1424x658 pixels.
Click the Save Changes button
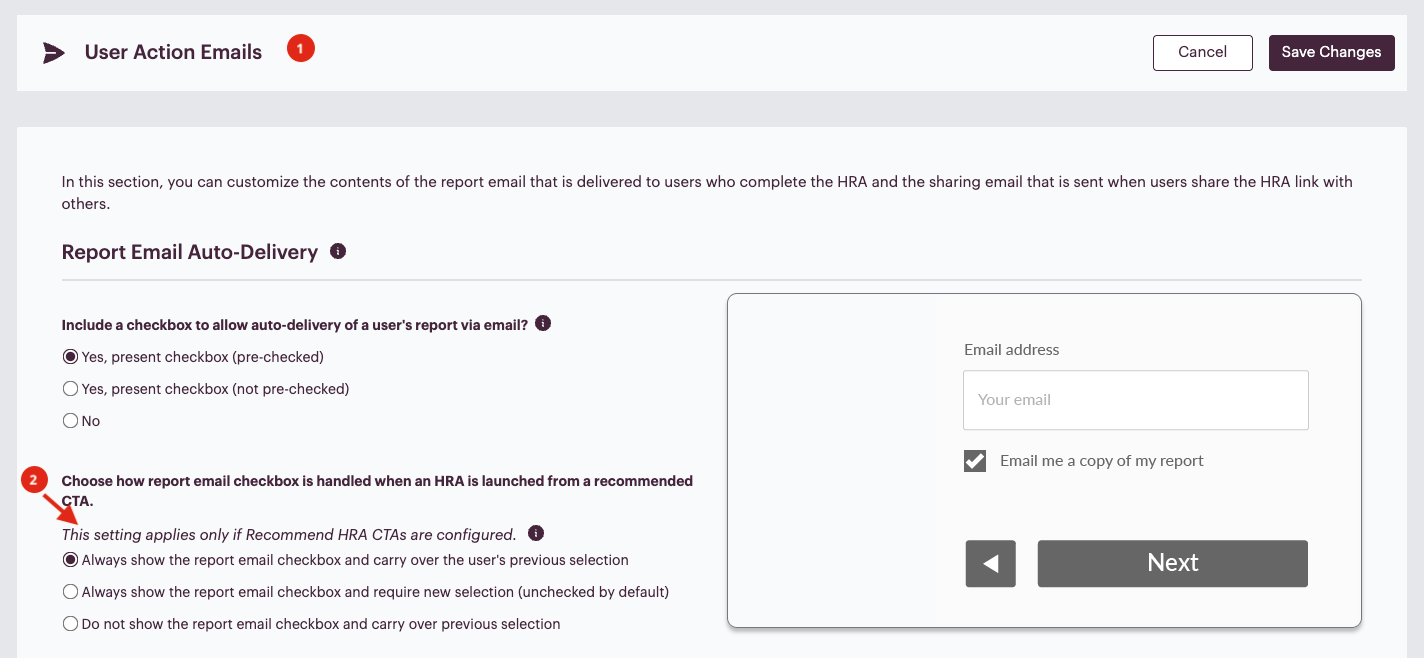coord(1332,53)
